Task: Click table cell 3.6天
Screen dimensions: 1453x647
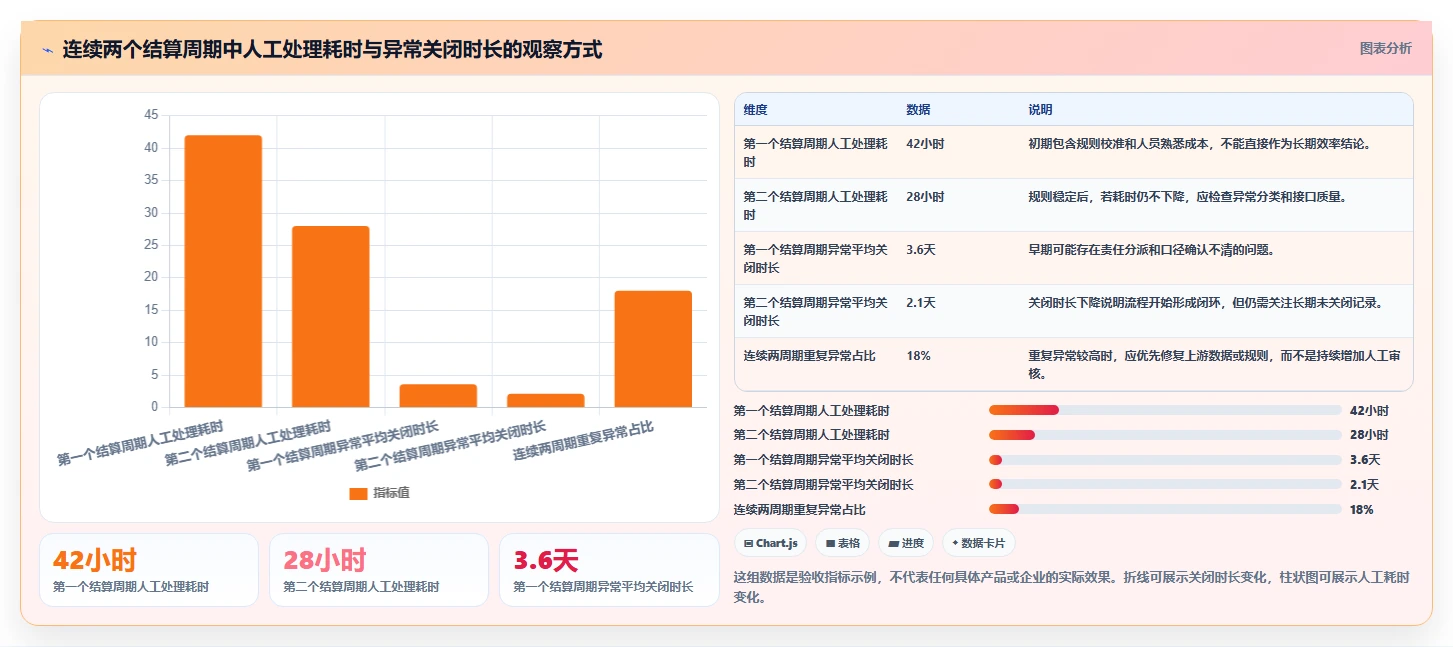Action: (921, 249)
